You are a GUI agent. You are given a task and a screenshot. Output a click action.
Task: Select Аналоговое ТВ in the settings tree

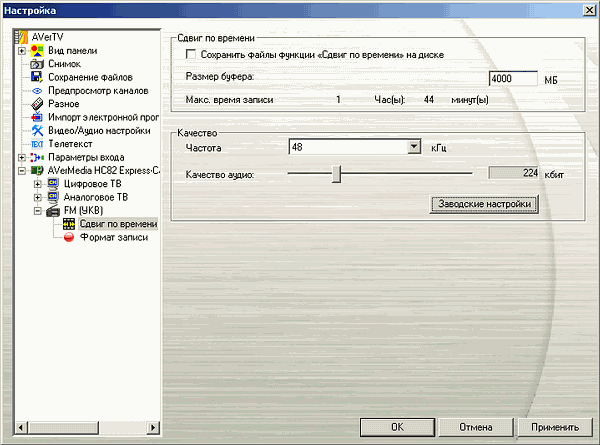click(94, 198)
